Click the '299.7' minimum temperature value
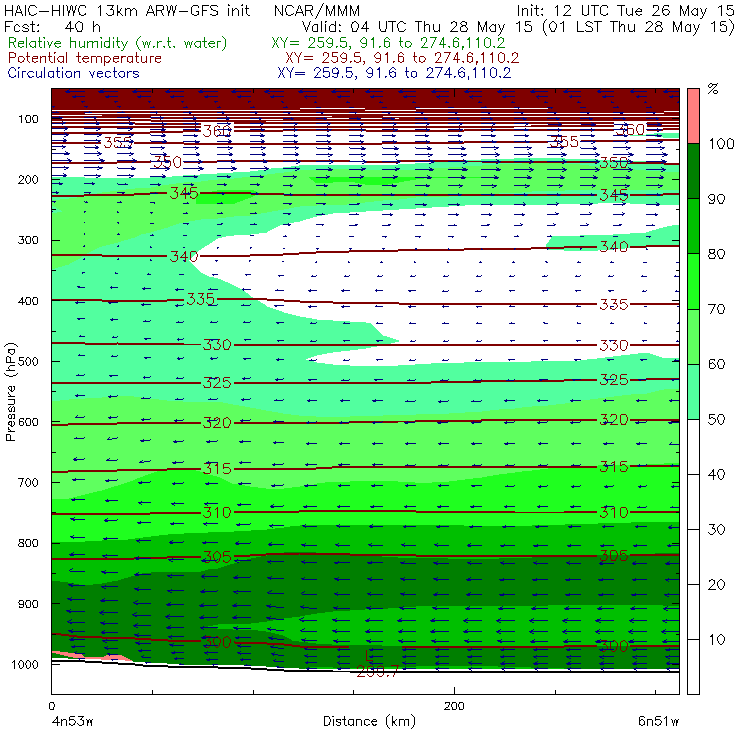 pos(378,672)
